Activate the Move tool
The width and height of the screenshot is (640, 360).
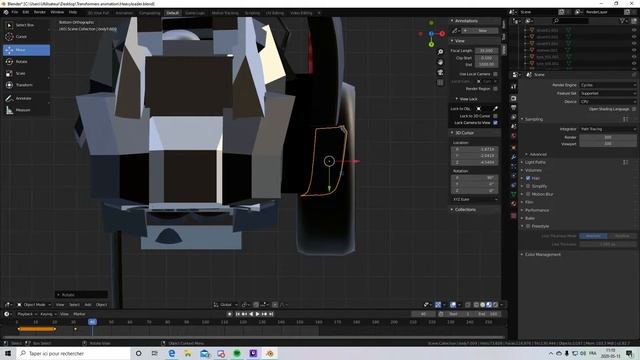pos(26,50)
